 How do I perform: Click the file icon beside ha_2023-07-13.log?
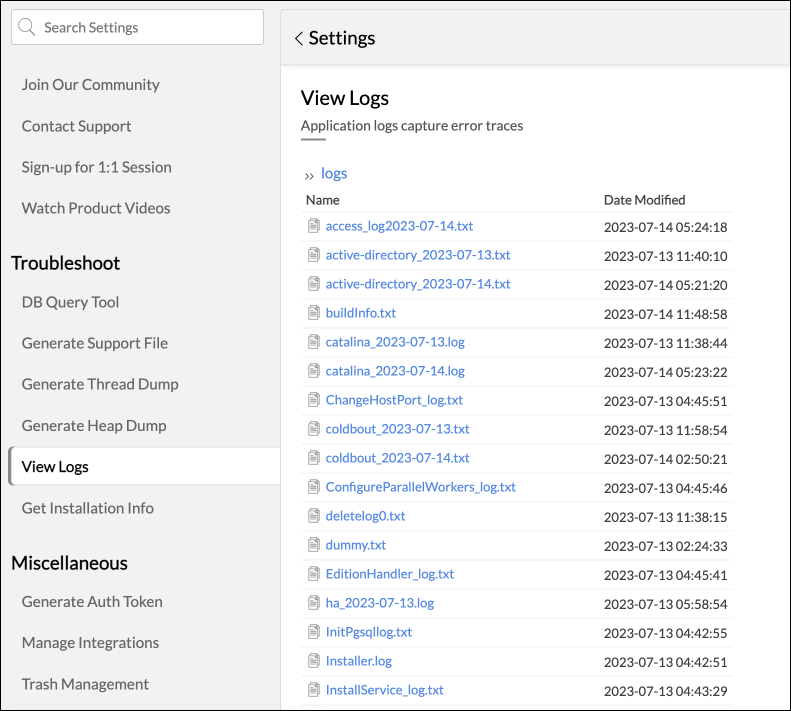[x=314, y=604]
